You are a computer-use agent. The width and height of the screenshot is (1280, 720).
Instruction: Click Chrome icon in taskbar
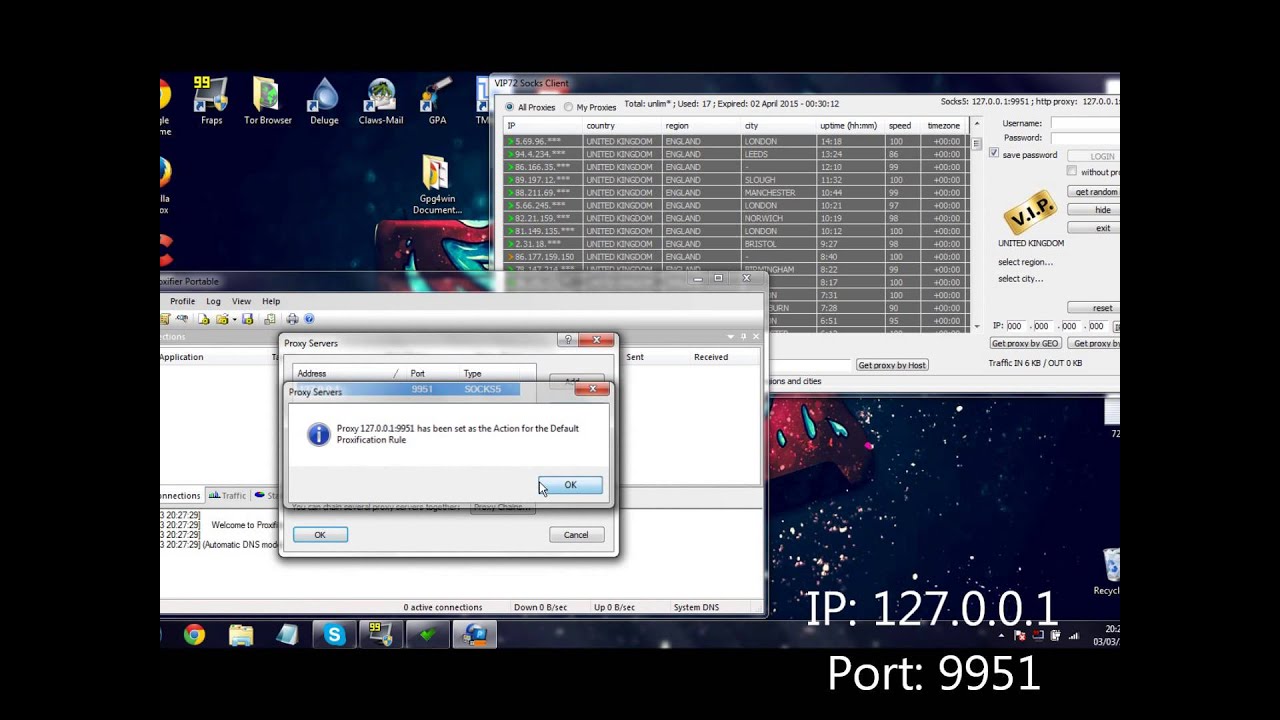coord(194,635)
